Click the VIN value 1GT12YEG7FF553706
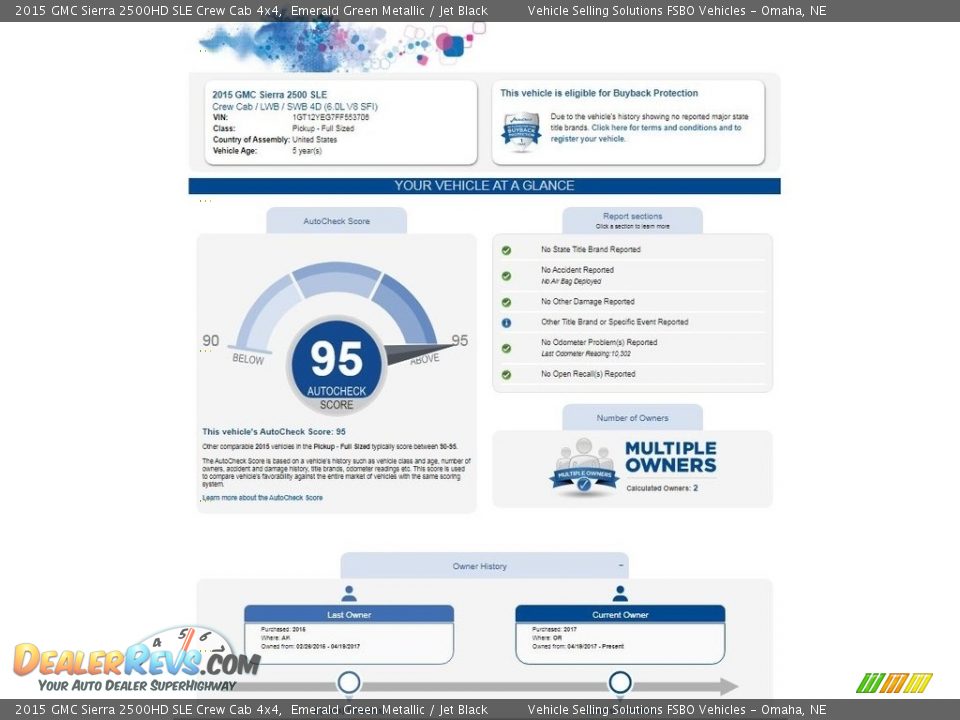 331,117
